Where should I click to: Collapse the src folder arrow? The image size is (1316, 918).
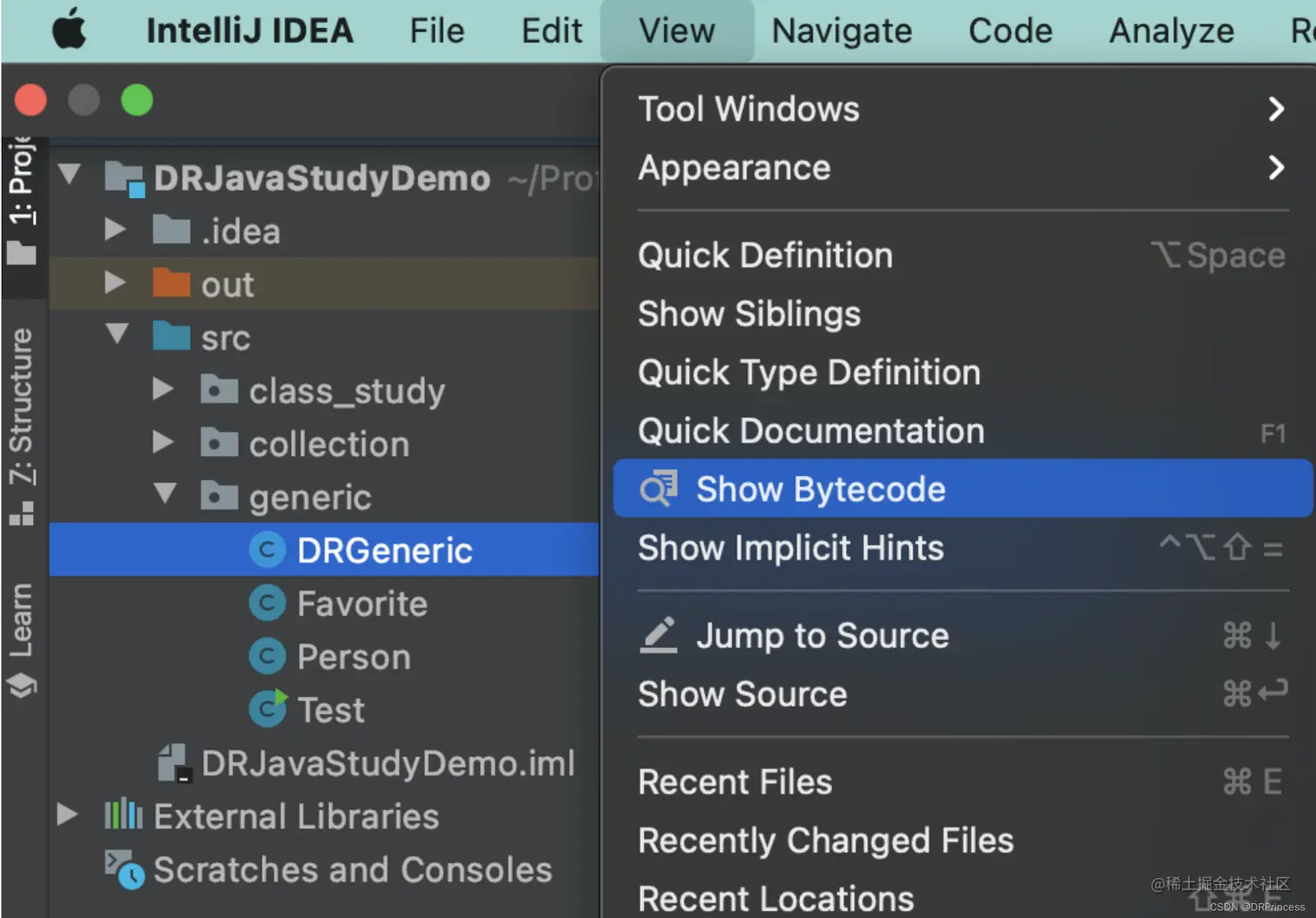coord(117,334)
